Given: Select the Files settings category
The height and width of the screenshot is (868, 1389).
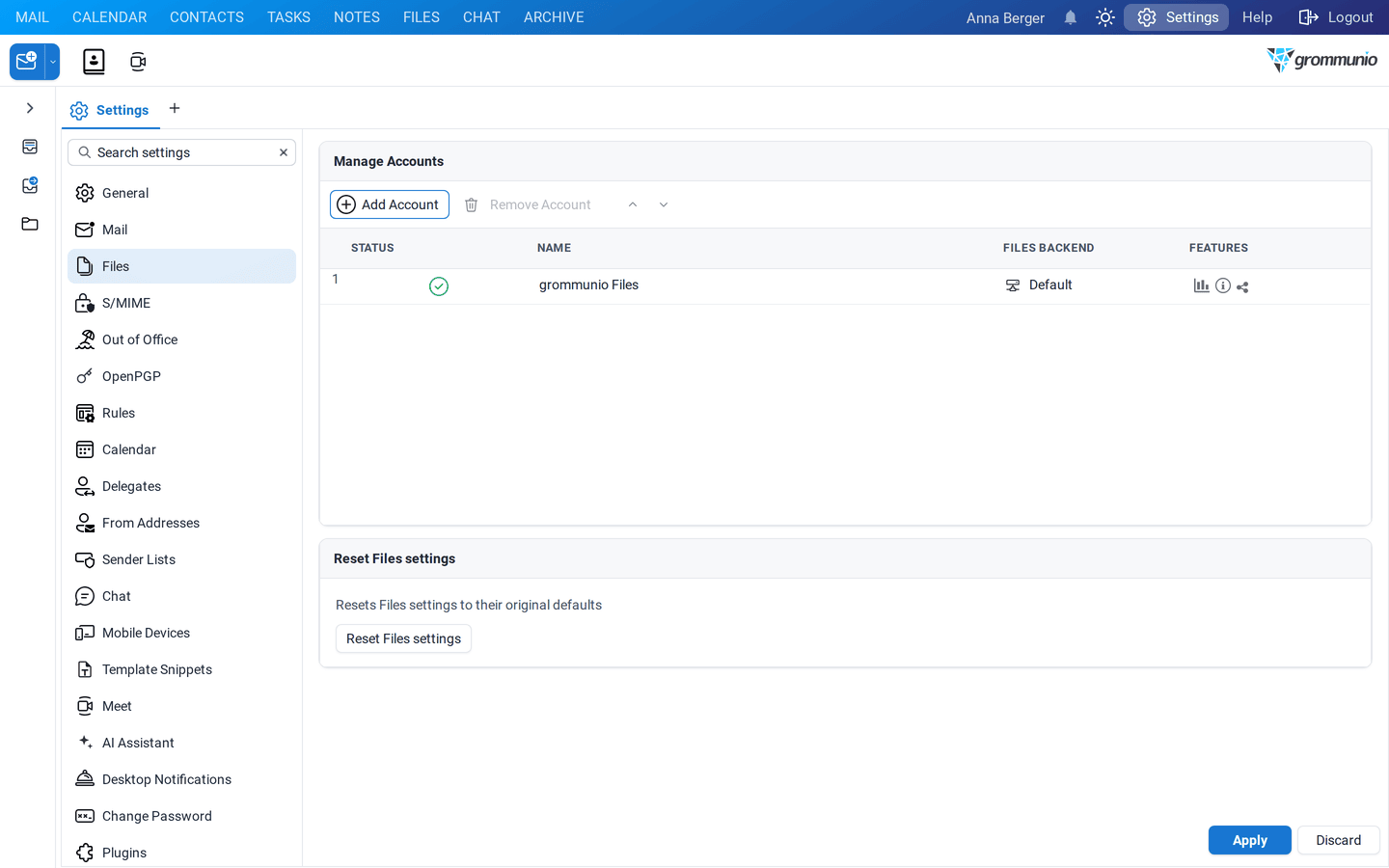Looking at the screenshot, I should pyautogui.click(x=181, y=266).
